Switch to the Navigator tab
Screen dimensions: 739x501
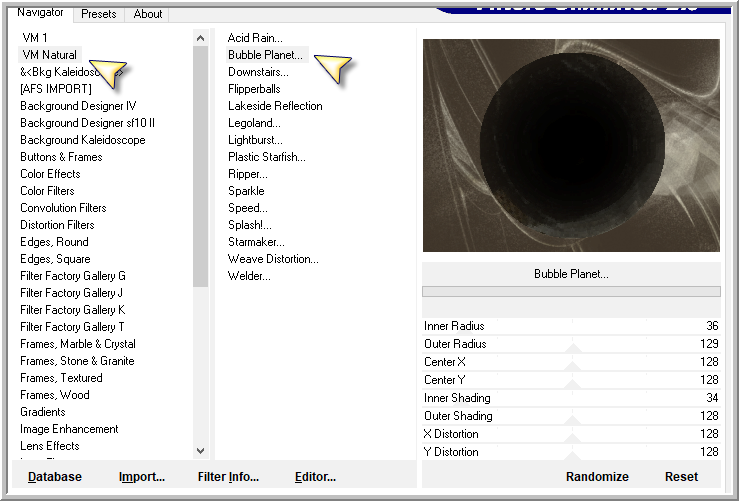pyautogui.click(x=41, y=13)
